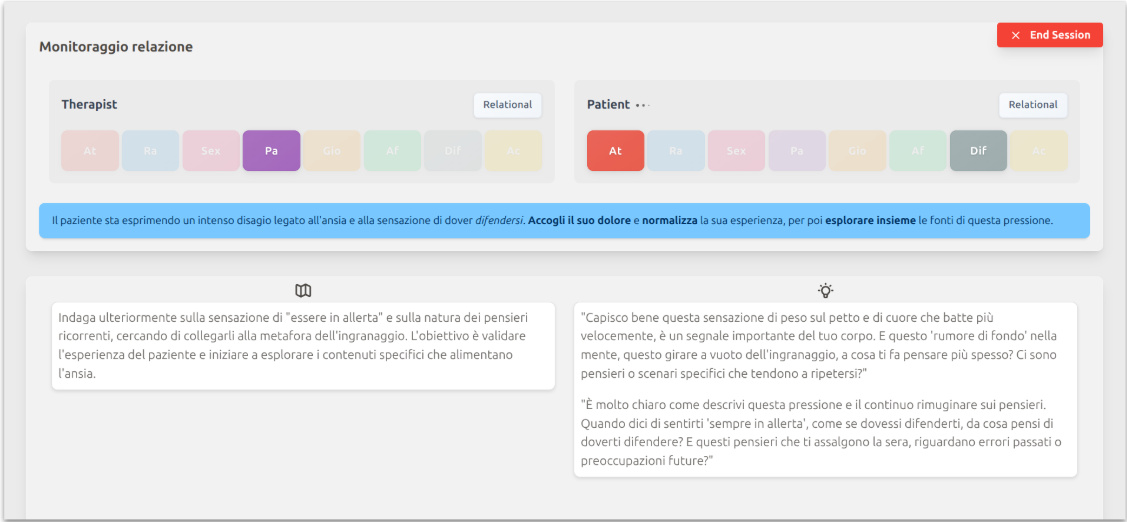This screenshot has height=522, width=1127.
Task: Enable the Therapist Gio chip
Action: 332,151
